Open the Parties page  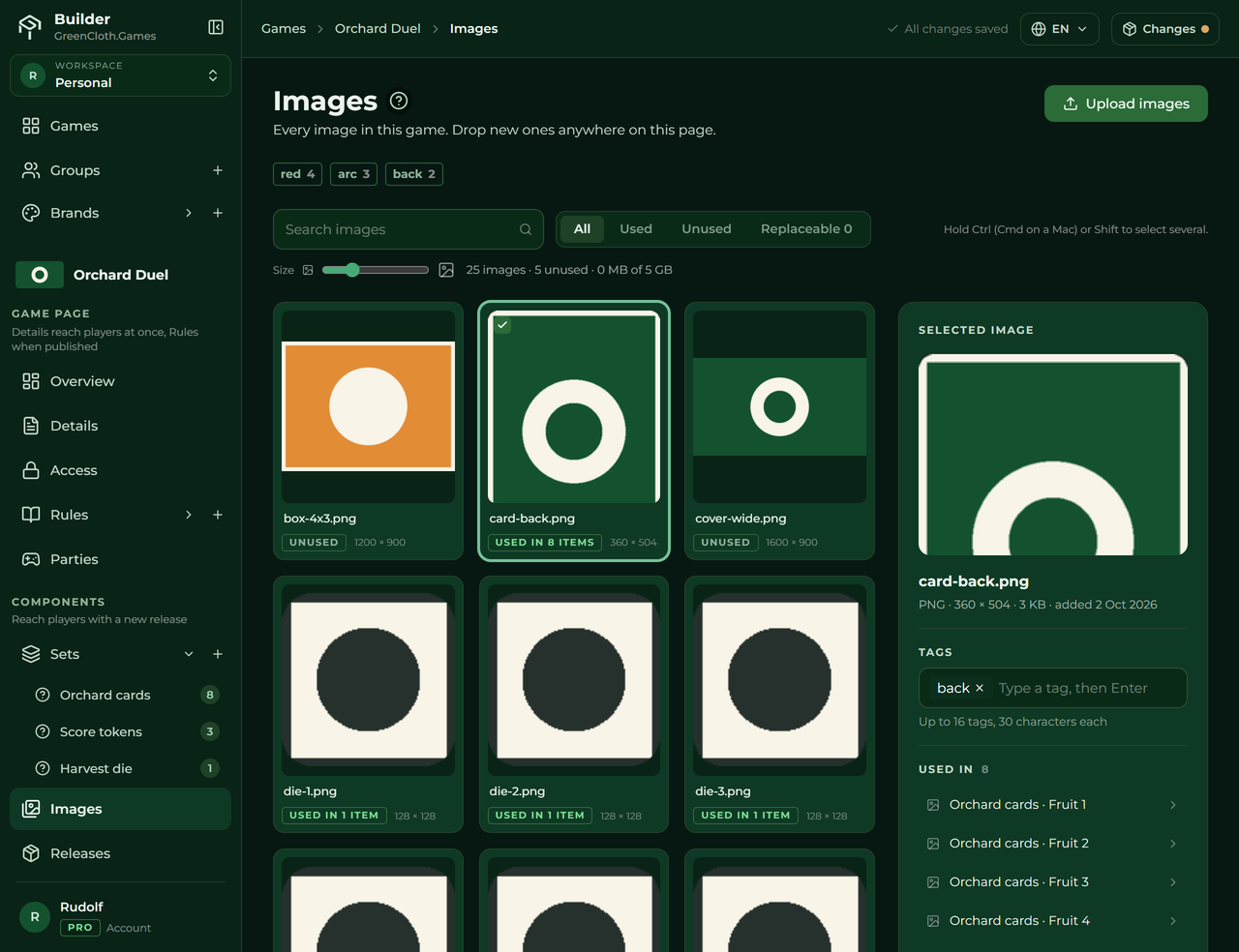click(120, 559)
